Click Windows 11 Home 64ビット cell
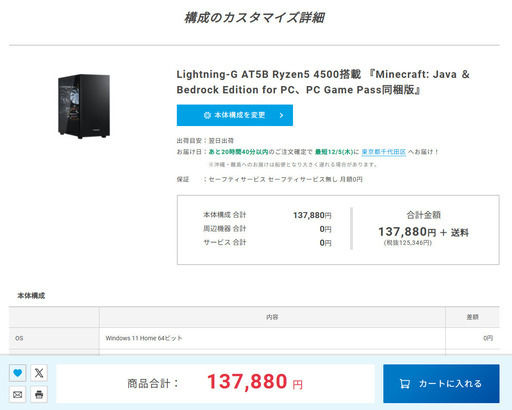 click(272, 338)
